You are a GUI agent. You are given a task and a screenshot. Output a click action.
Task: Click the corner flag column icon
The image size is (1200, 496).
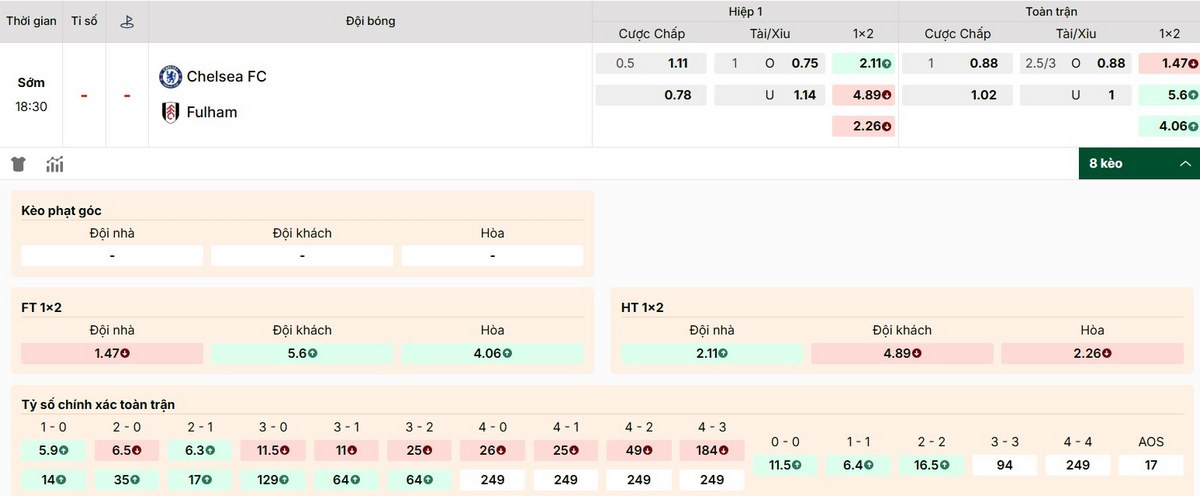(x=127, y=21)
